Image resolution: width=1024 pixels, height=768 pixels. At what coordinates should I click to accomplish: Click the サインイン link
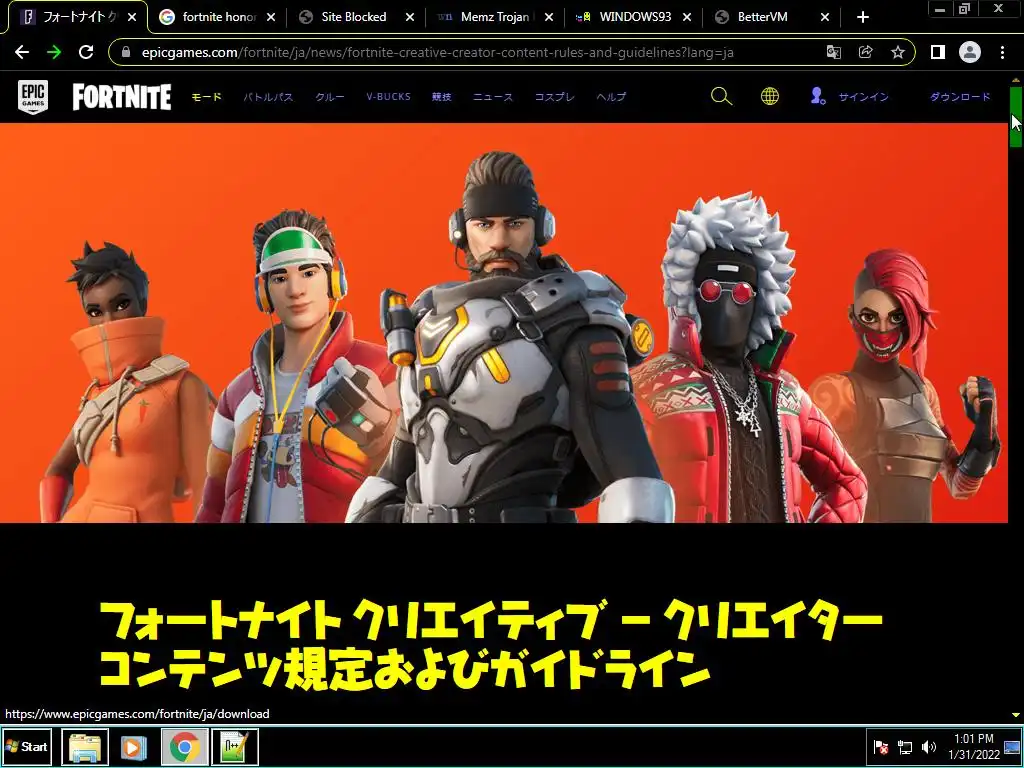[863, 97]
